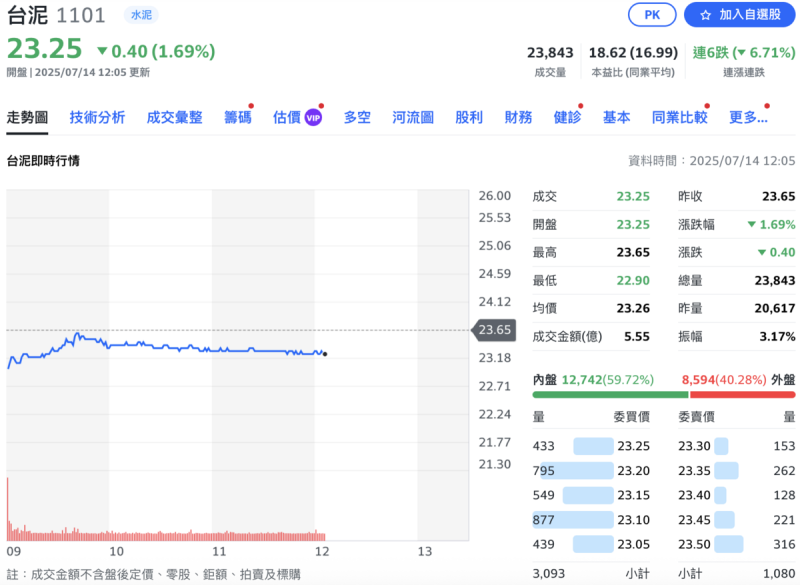Click the ask price 23.45 row

click(737, 520)
